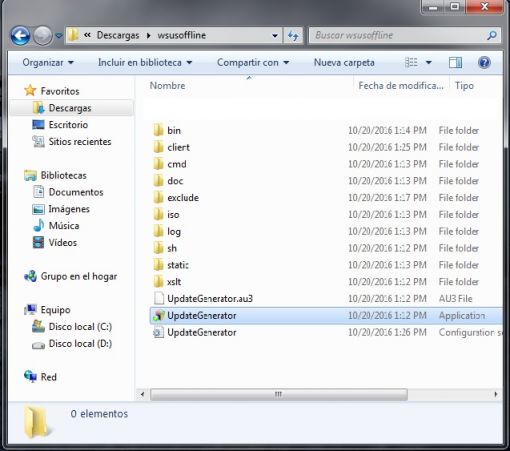Select the UpdateGenerator Application icon

[x=159, y=315]
